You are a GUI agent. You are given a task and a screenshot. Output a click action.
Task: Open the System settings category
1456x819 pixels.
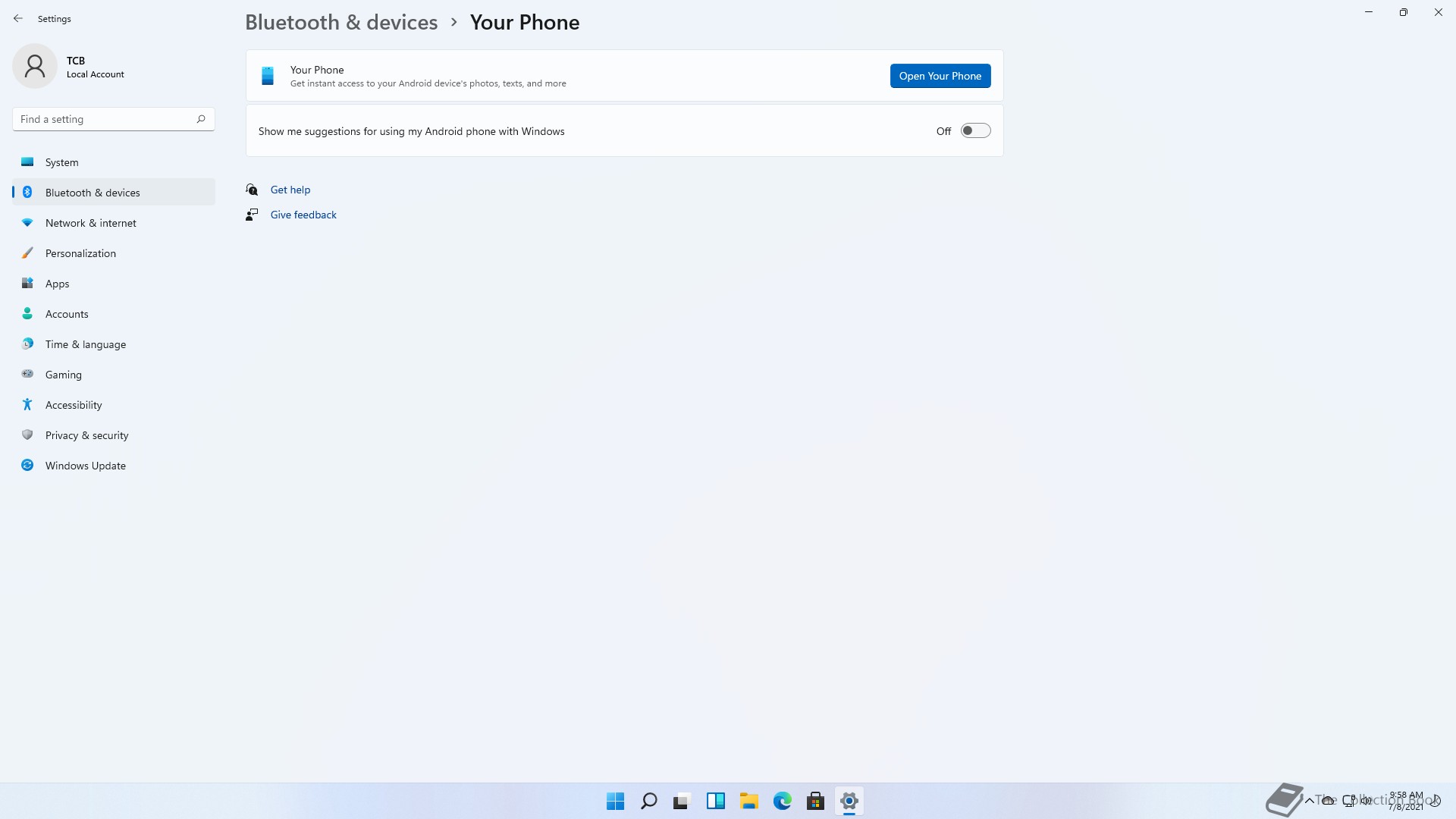(x=114, y=162)
